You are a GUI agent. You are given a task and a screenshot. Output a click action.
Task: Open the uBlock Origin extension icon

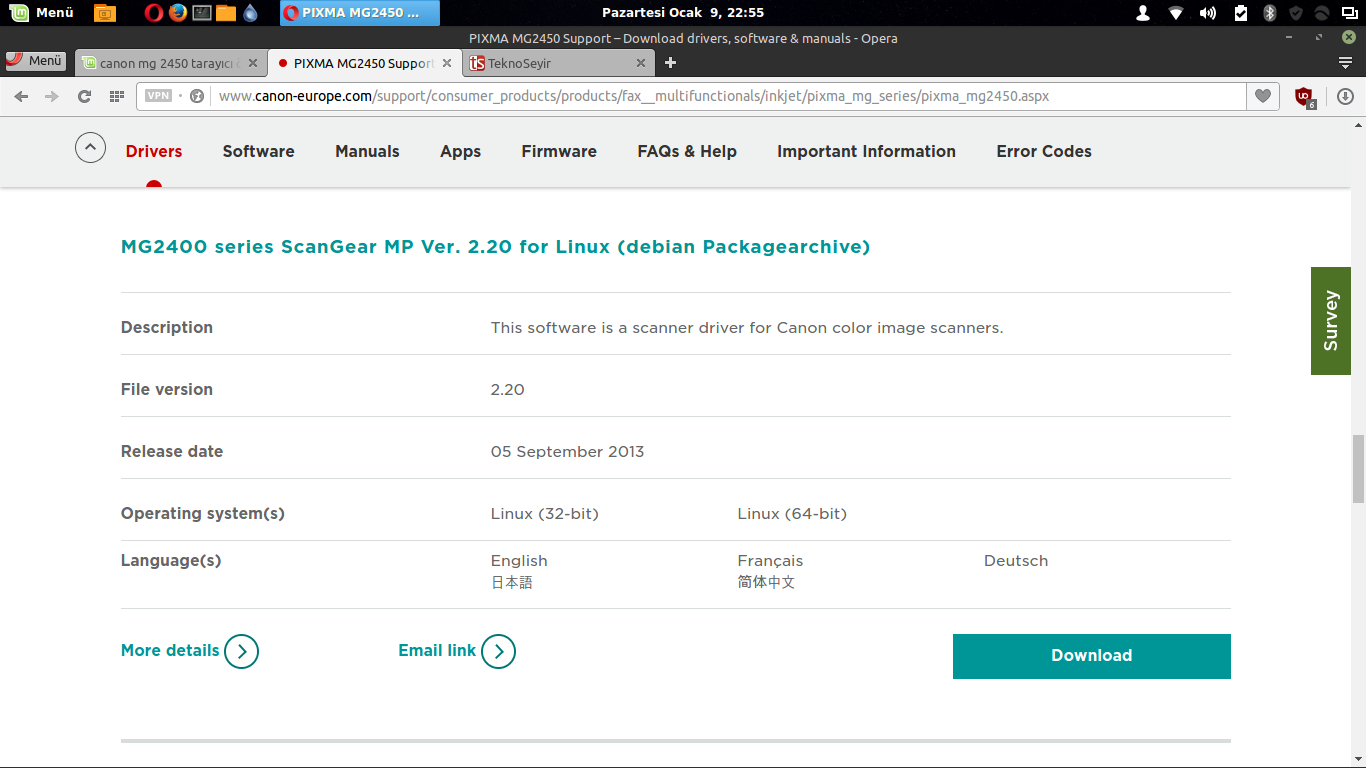(1305, 97)
